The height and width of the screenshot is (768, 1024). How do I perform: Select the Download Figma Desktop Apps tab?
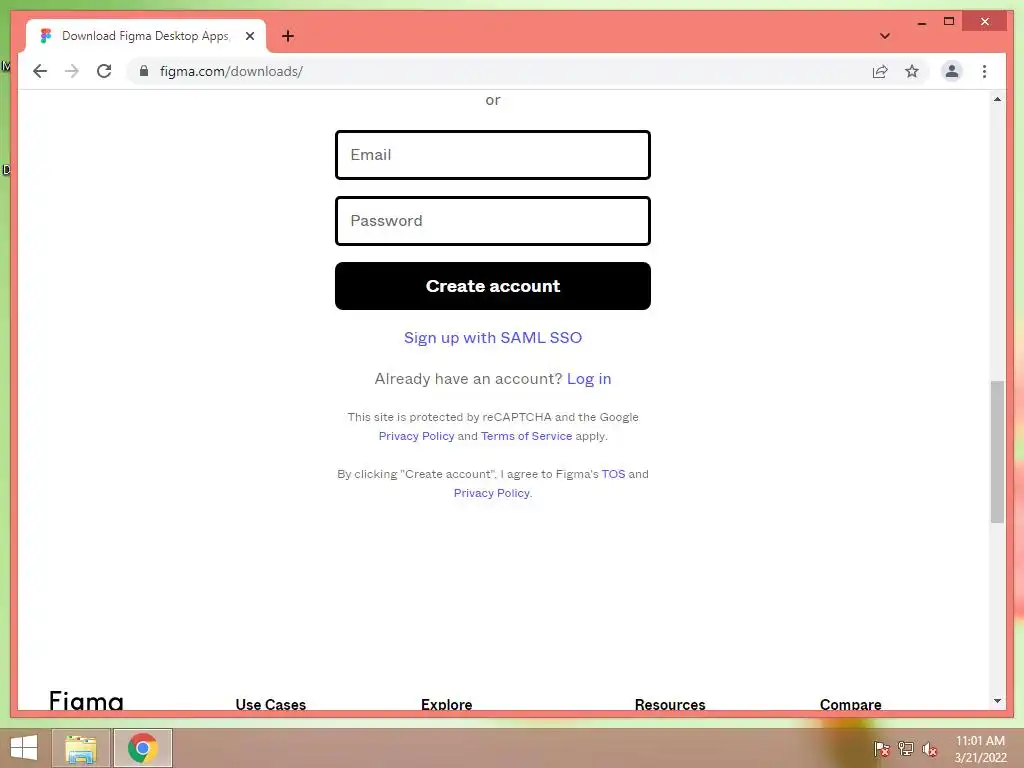point(146,36)
